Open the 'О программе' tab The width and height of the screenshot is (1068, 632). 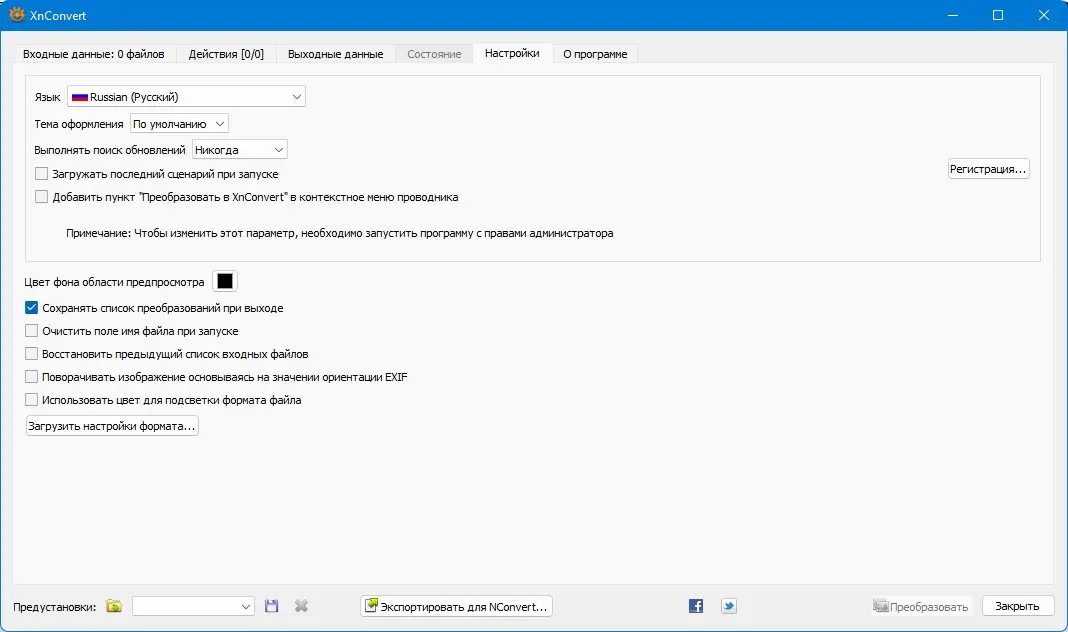coord(595,54)
